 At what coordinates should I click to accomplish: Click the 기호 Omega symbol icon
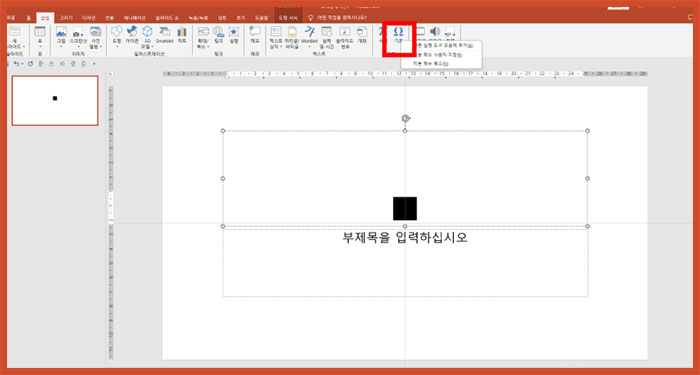(399, 32)
